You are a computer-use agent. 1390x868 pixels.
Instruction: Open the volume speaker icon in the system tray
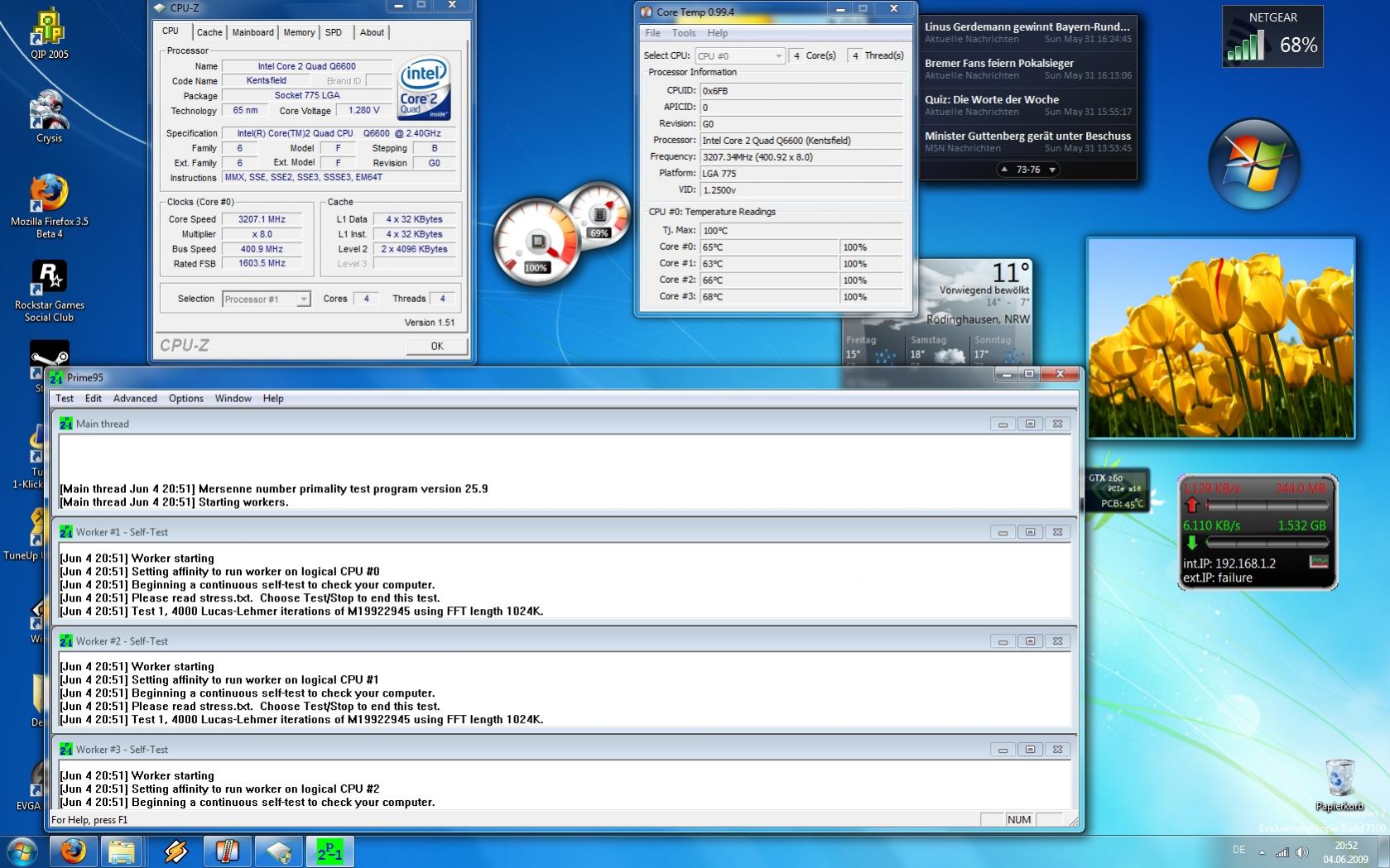pyautogui.click(x=1302, y=851)
